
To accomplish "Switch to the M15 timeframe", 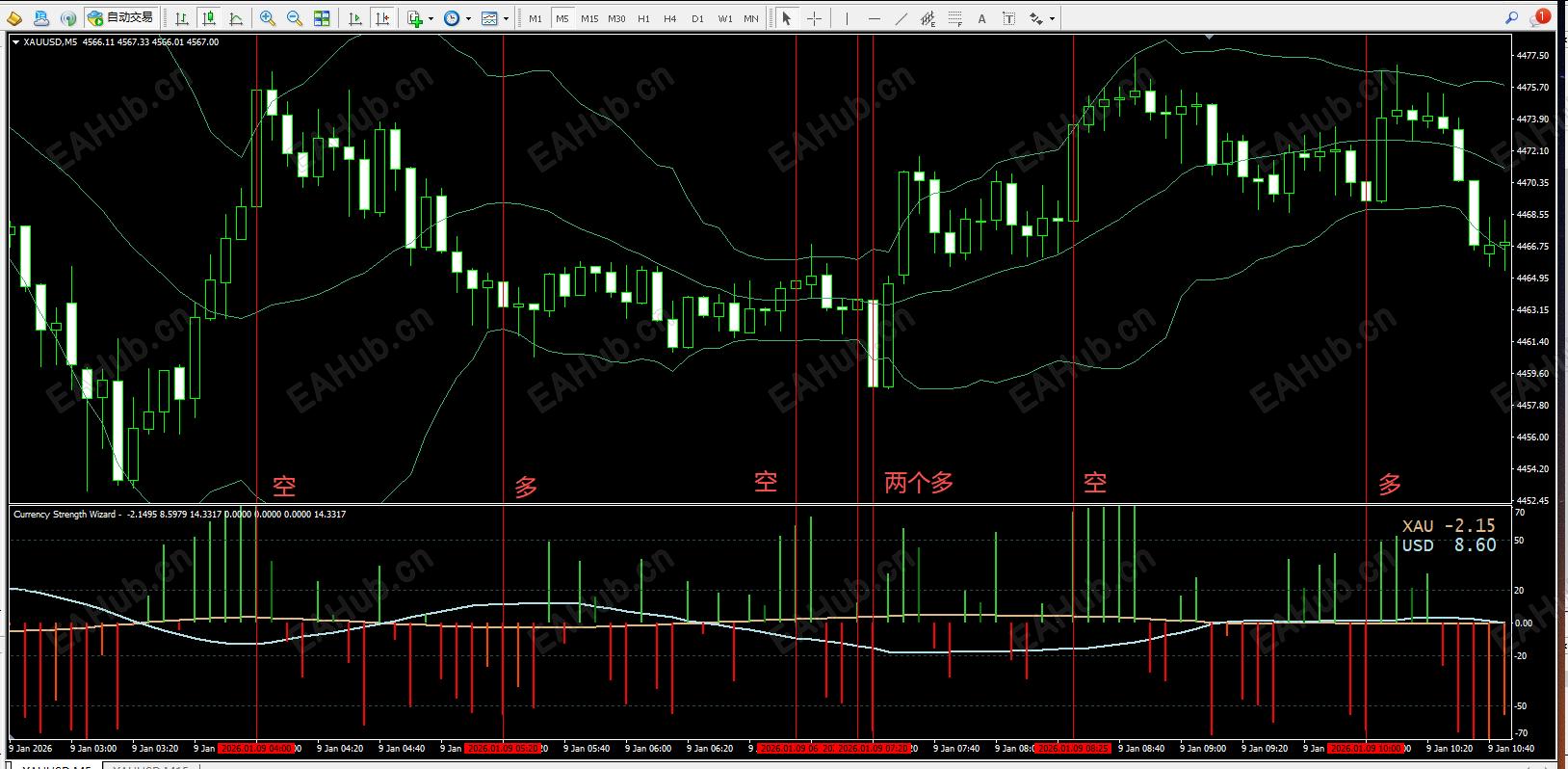I will 589,18.
